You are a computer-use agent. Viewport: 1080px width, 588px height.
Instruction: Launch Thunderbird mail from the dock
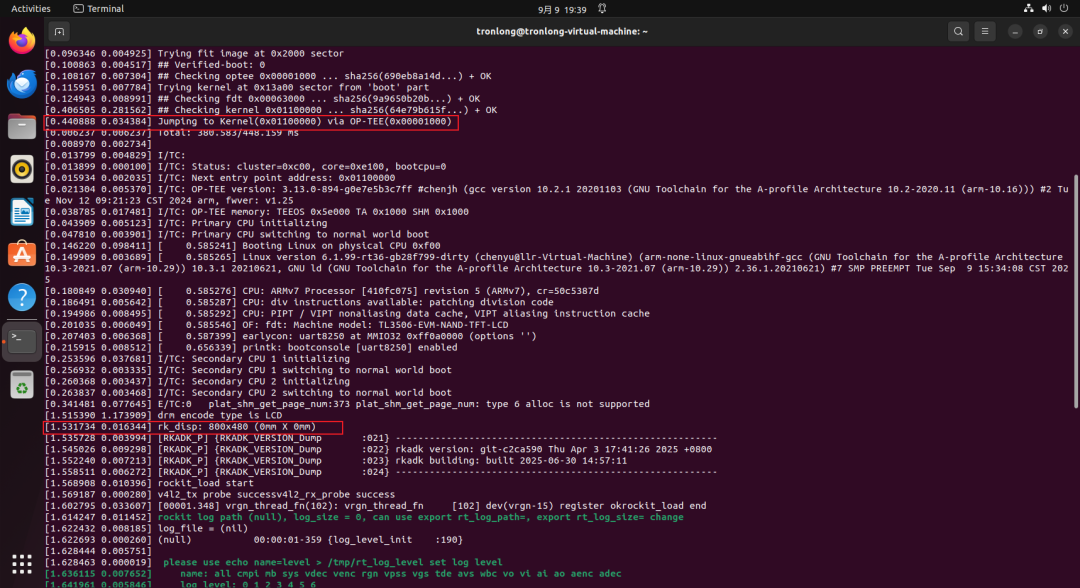pyautogui.click(x=22, y=84)
